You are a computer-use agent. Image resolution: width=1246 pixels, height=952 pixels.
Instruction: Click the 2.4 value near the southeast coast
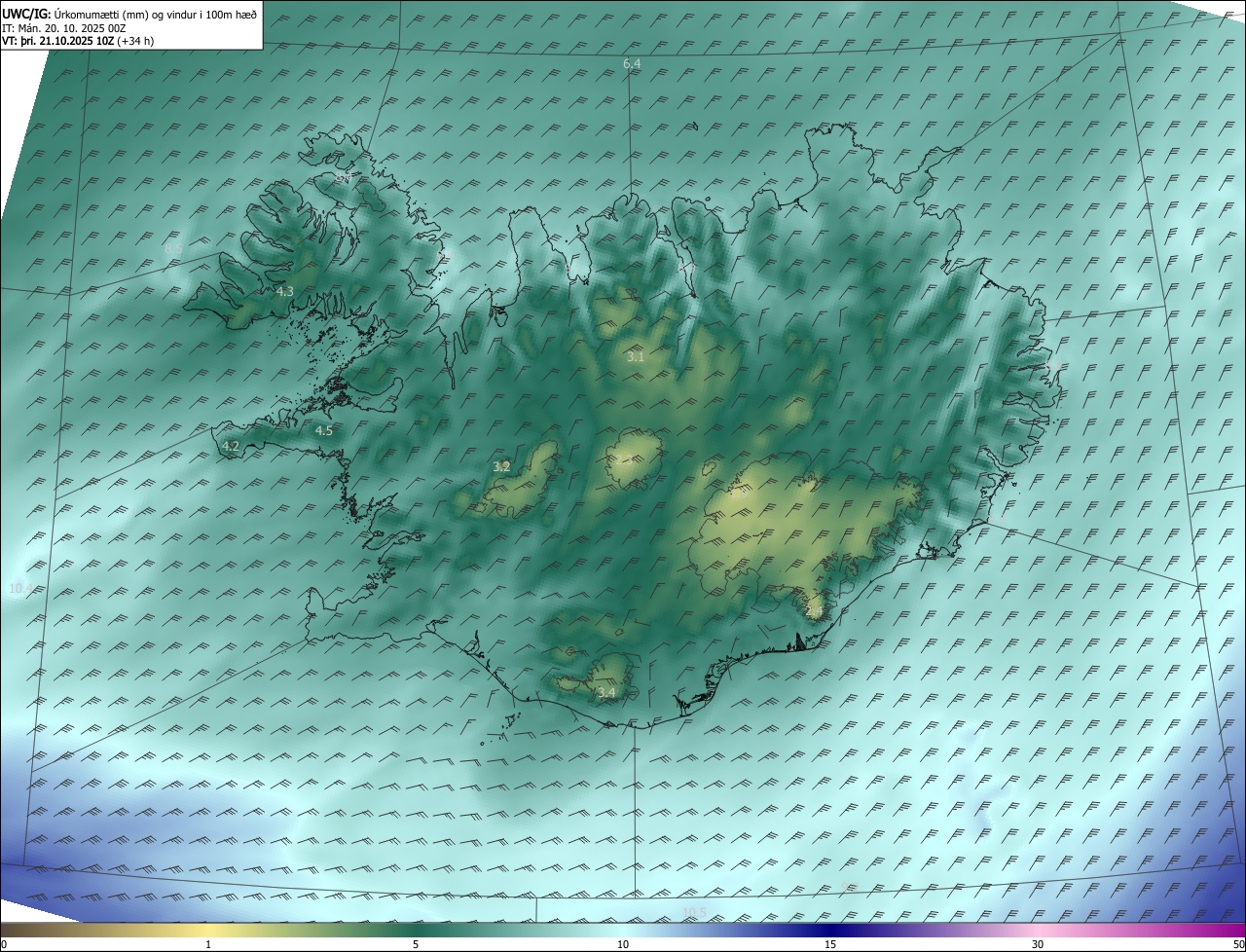pos(815,610)
